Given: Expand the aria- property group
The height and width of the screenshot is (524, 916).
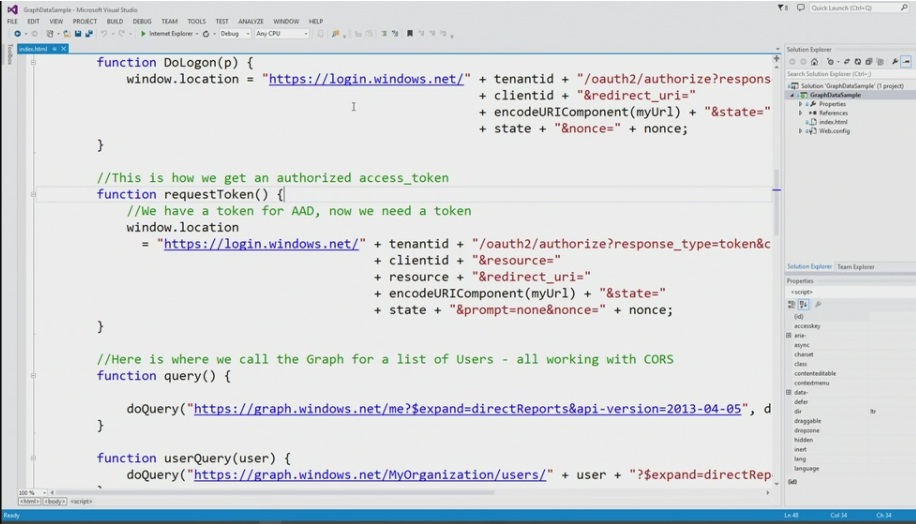Looking at the screenshot, I should 789,335.
